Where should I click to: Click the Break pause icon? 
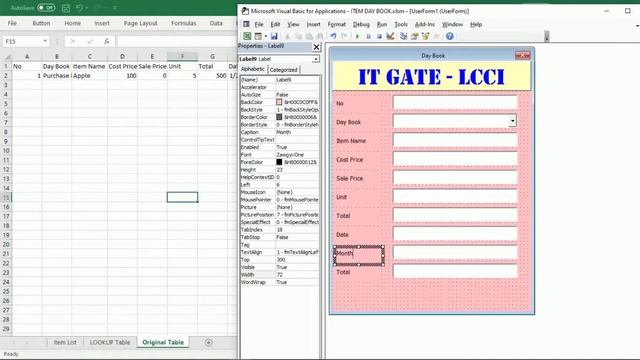368,36
